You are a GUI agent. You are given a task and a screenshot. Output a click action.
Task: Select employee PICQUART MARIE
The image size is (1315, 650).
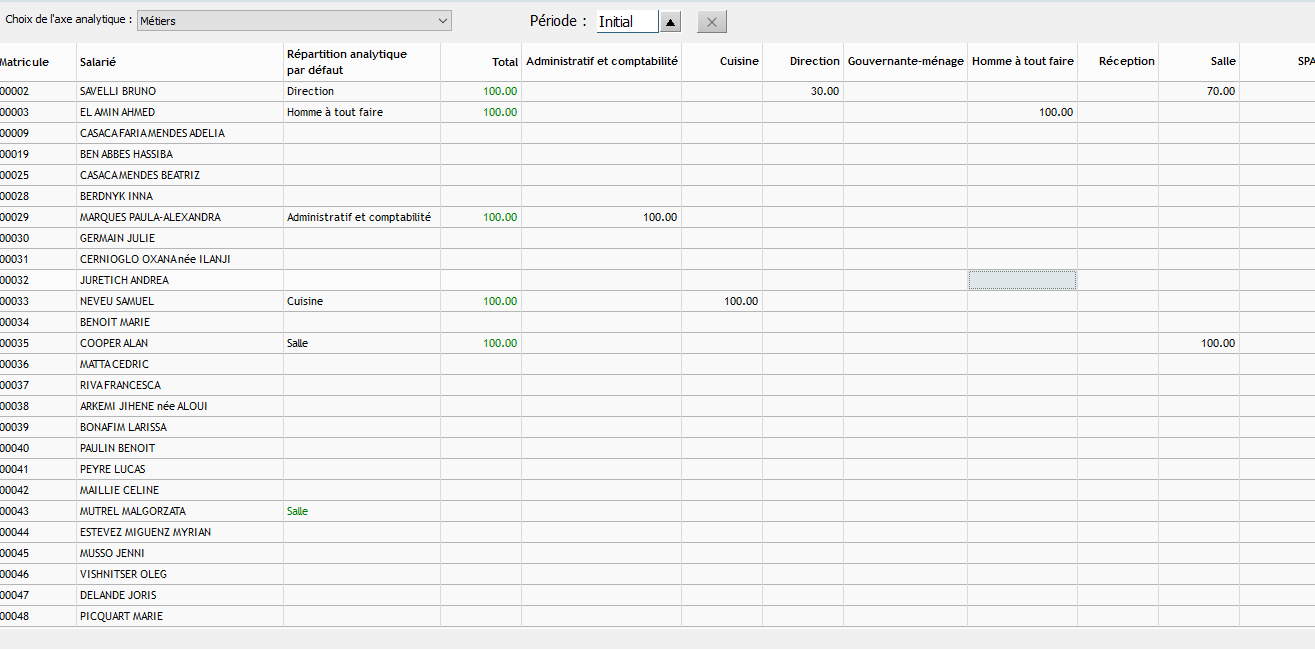point(121,616)
